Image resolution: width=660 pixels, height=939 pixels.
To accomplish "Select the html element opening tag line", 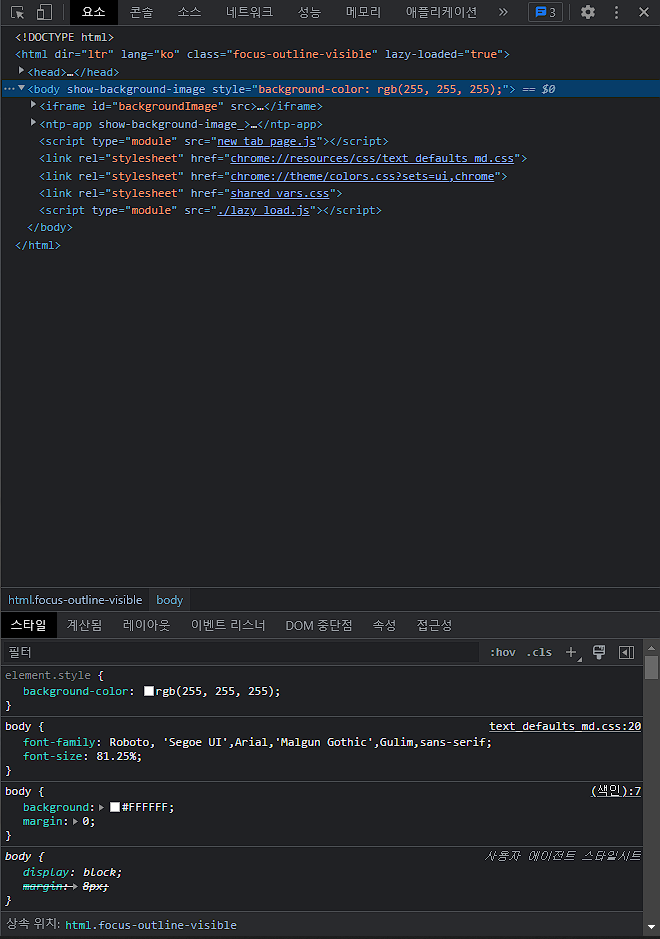I will [x=262, y=54].
